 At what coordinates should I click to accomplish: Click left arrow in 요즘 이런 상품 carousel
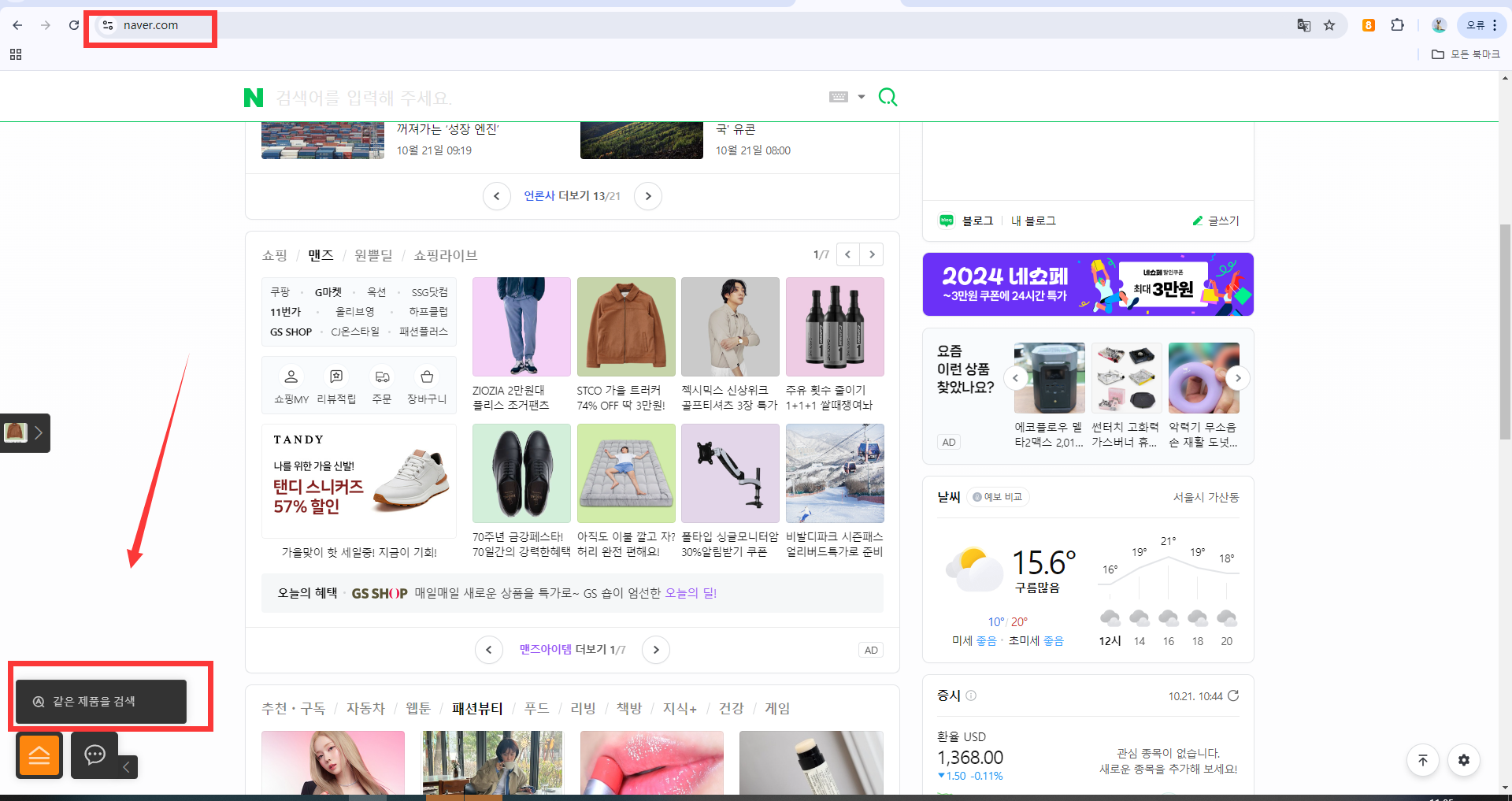tap(1016, 378)
